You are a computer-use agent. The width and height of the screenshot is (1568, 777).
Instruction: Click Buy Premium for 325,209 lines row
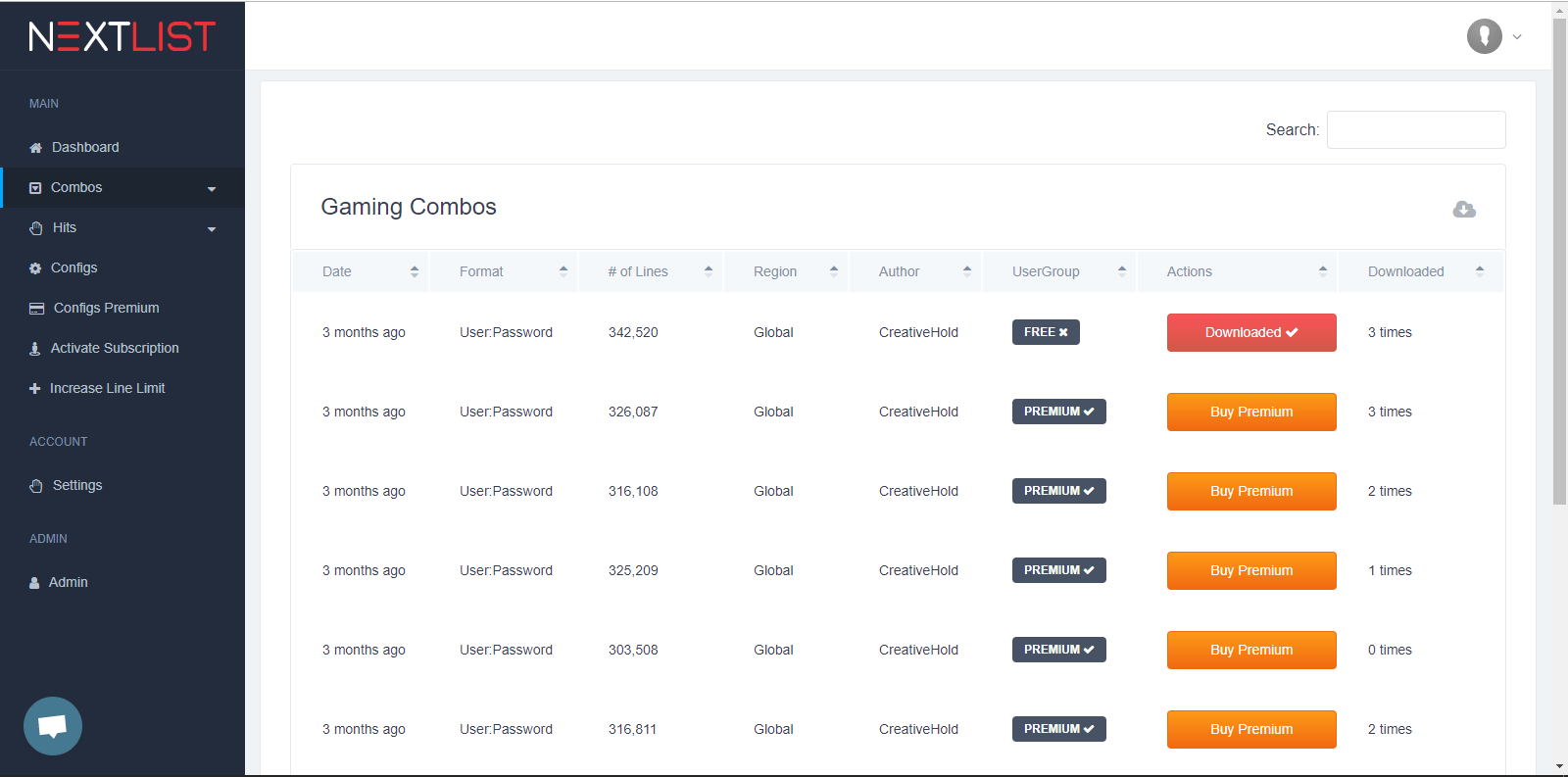(x=1251, y=570)
